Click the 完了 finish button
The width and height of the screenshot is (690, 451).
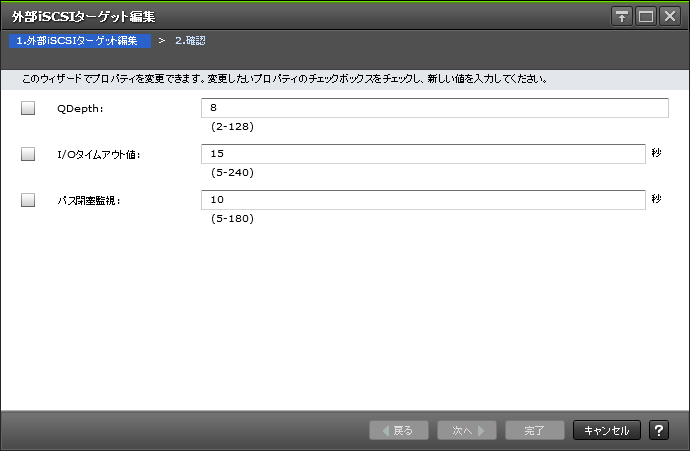pos(535,430)
